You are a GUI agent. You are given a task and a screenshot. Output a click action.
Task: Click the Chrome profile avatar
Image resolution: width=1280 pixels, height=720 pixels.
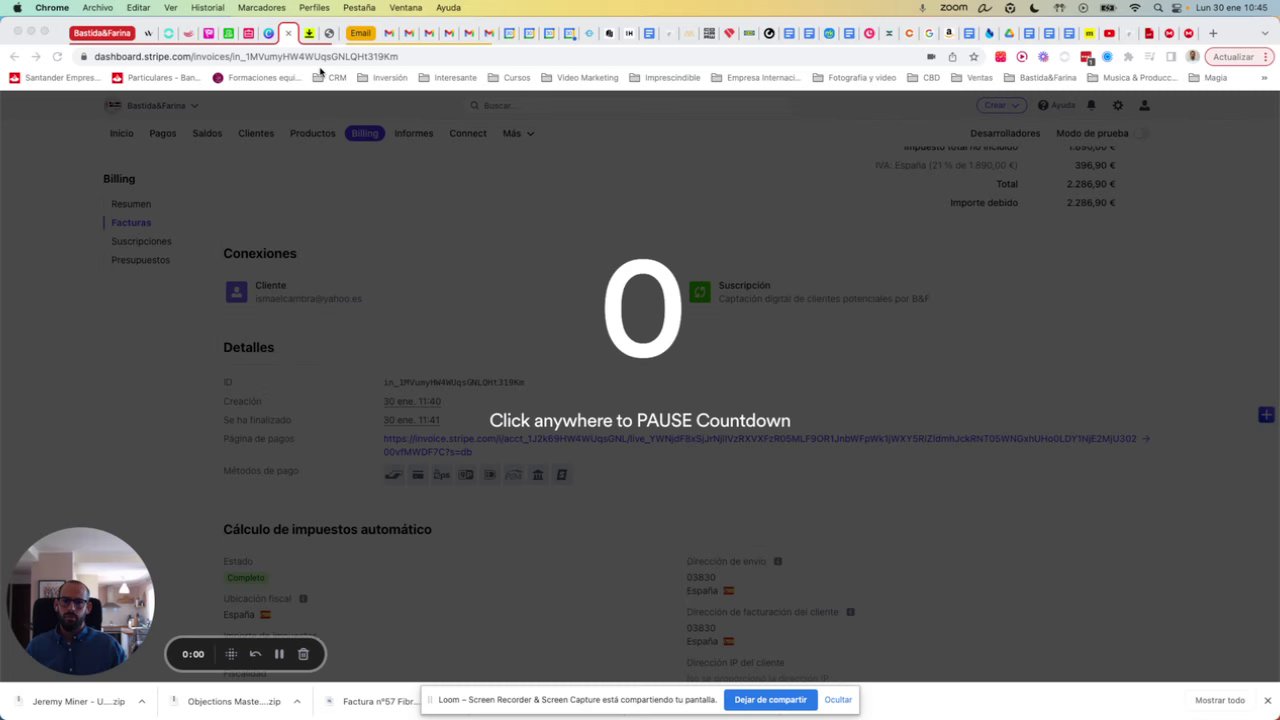coord(1192,57)
